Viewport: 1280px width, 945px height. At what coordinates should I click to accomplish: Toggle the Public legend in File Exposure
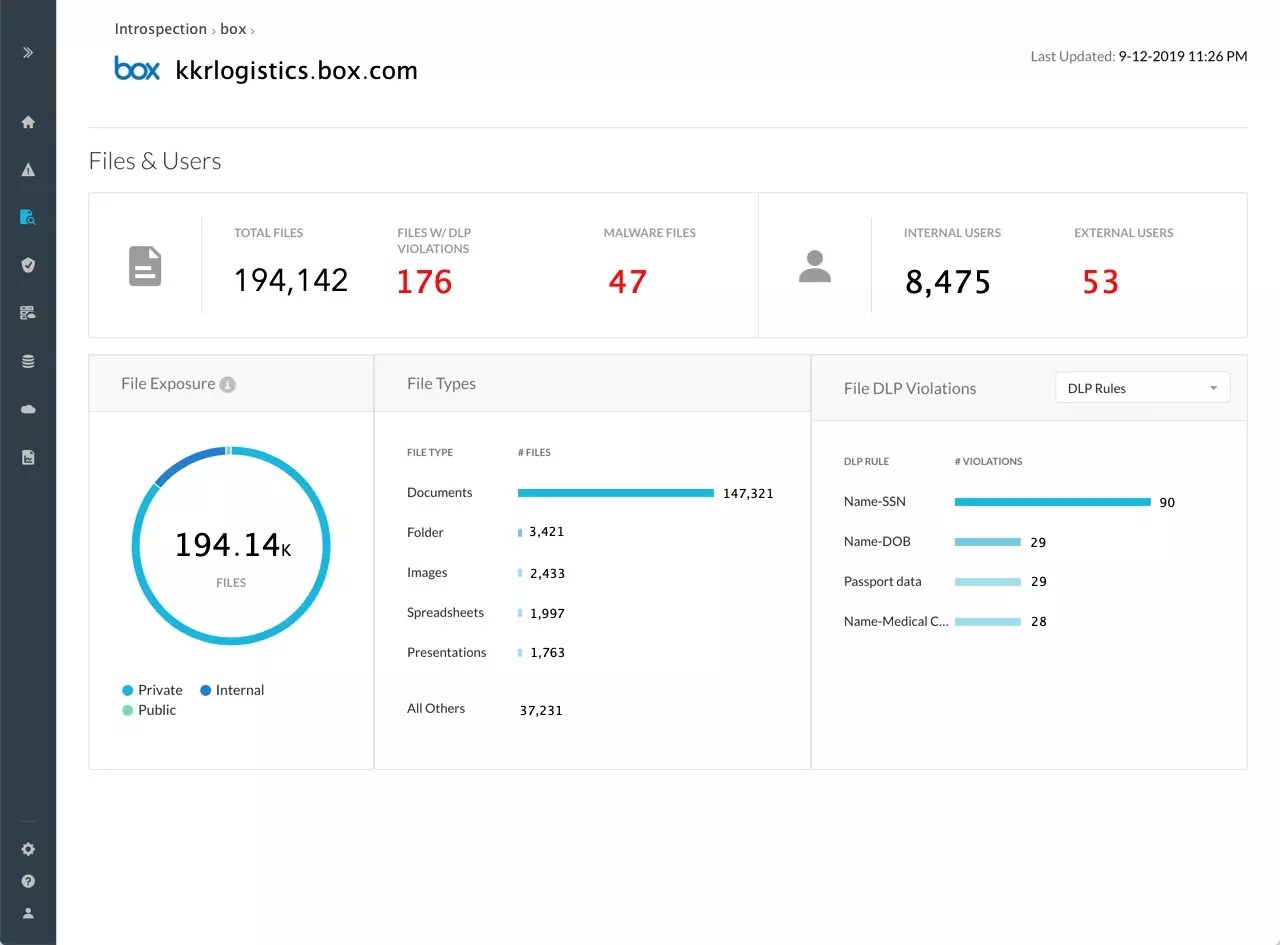151,710
